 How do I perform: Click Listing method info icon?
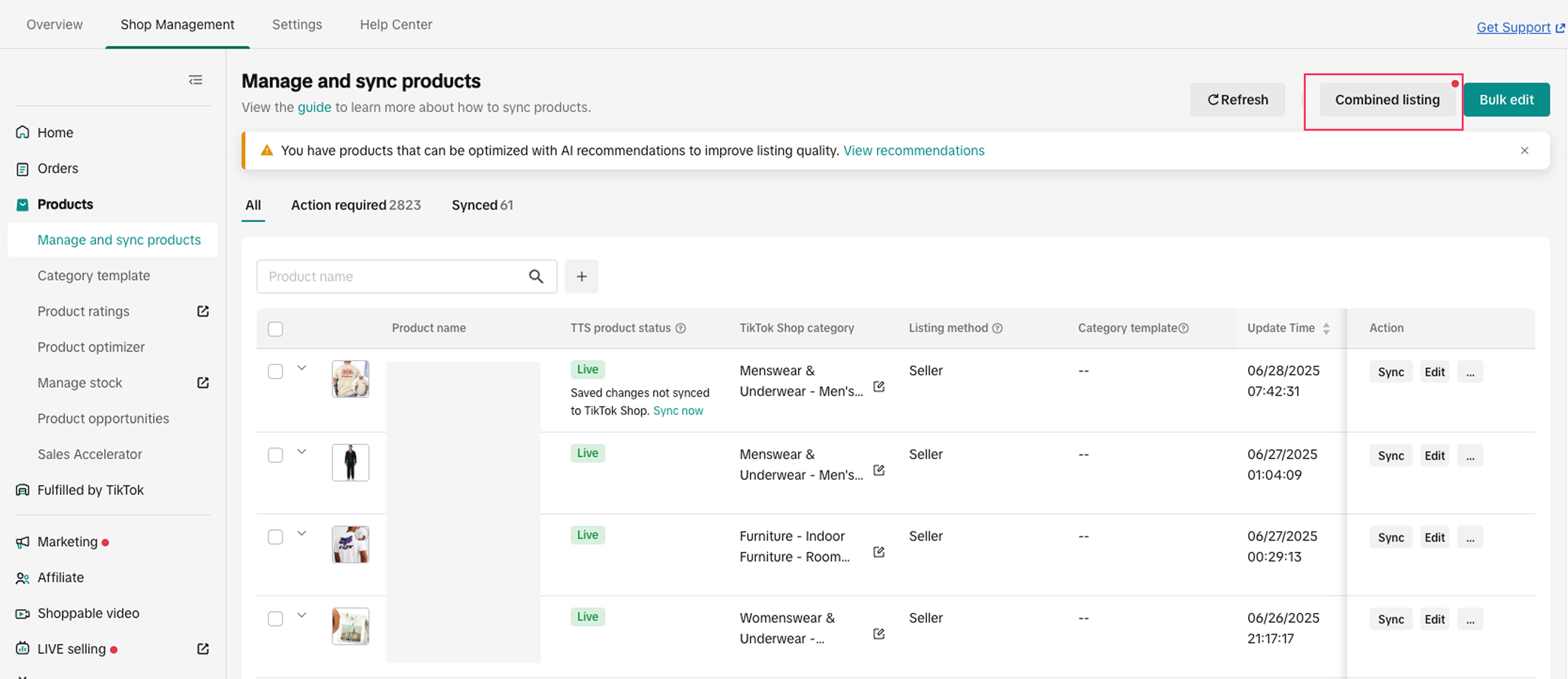click(997, 328)
